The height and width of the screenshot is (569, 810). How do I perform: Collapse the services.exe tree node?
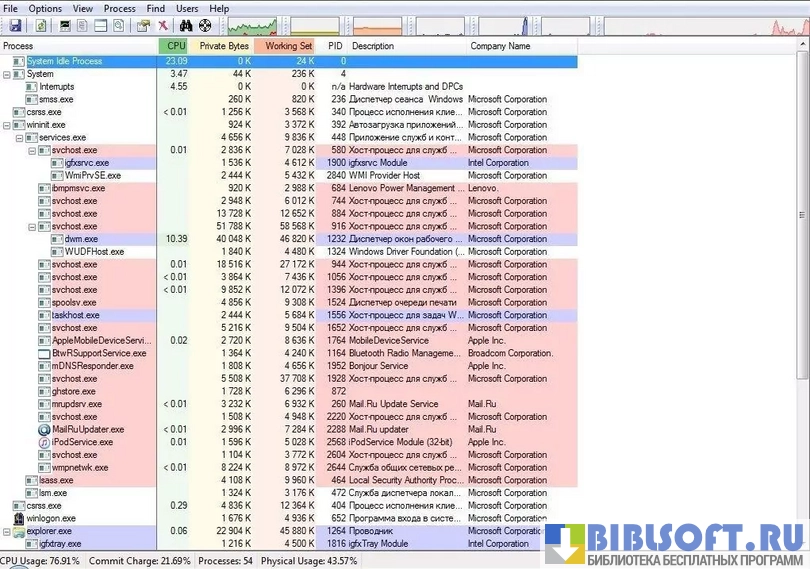[x=19, y=138]
